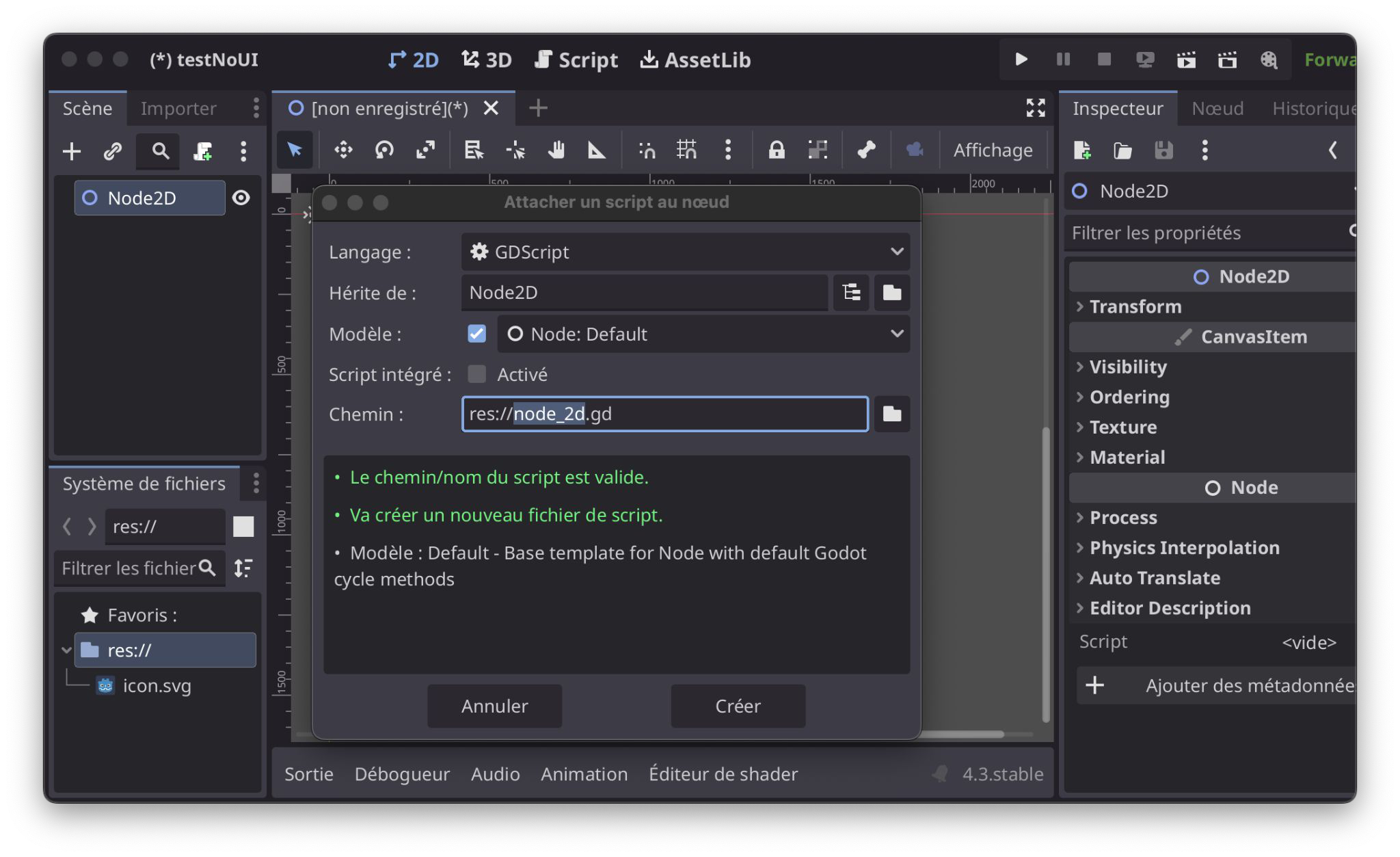Click the Remote Debug screen icon
Viewport: 1400px width, 857px height.
[x=1145, y=60]
